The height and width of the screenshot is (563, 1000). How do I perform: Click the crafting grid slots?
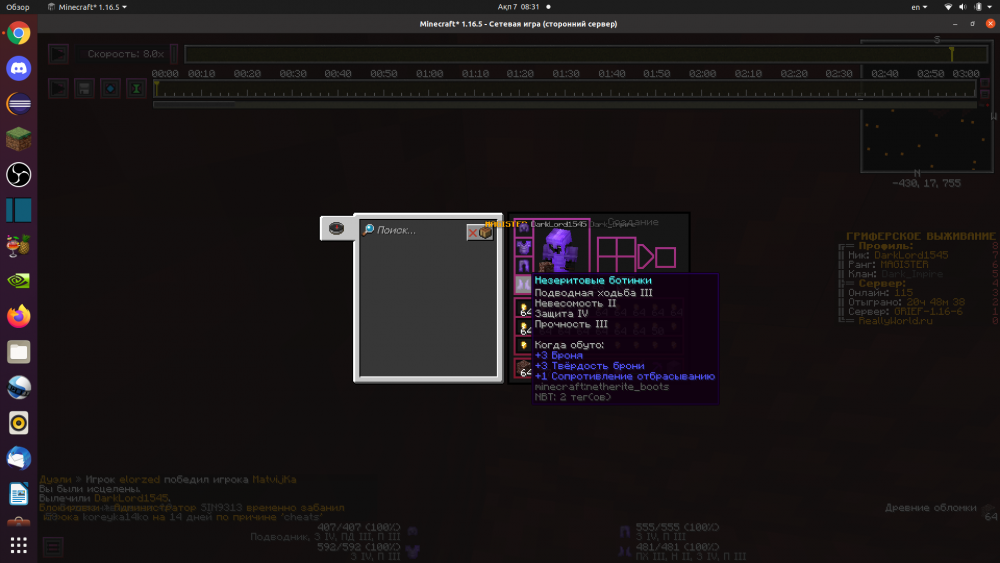click(x=616, y=256)
